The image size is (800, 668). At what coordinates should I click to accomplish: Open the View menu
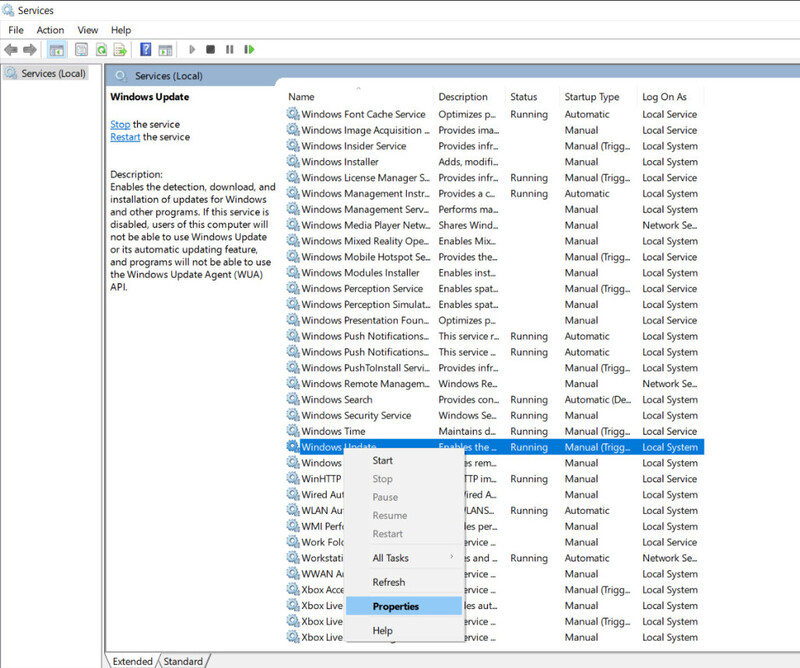click(x=88, y=30)
